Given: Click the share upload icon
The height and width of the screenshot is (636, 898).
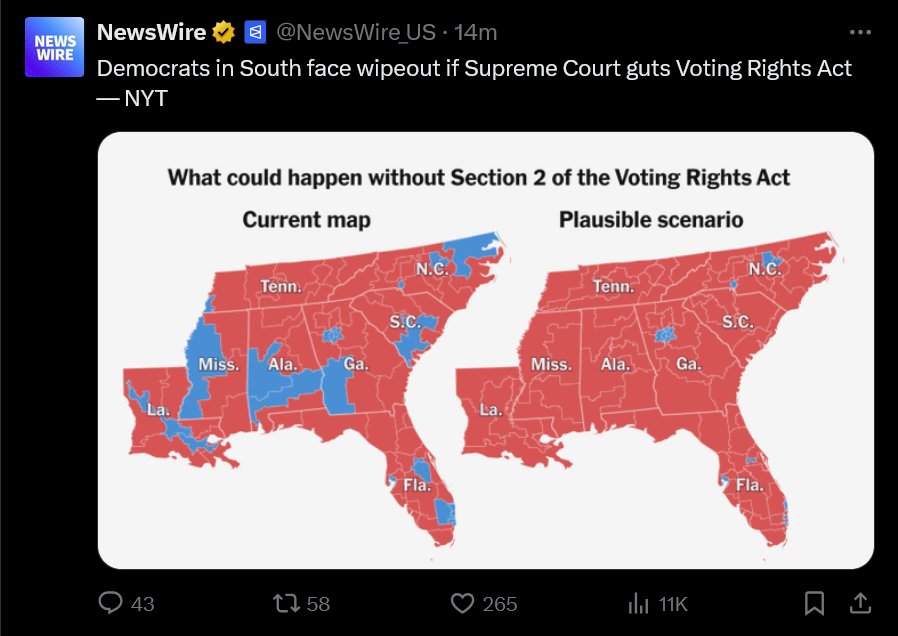Looking at the screenshot, I should pos(859,603).
